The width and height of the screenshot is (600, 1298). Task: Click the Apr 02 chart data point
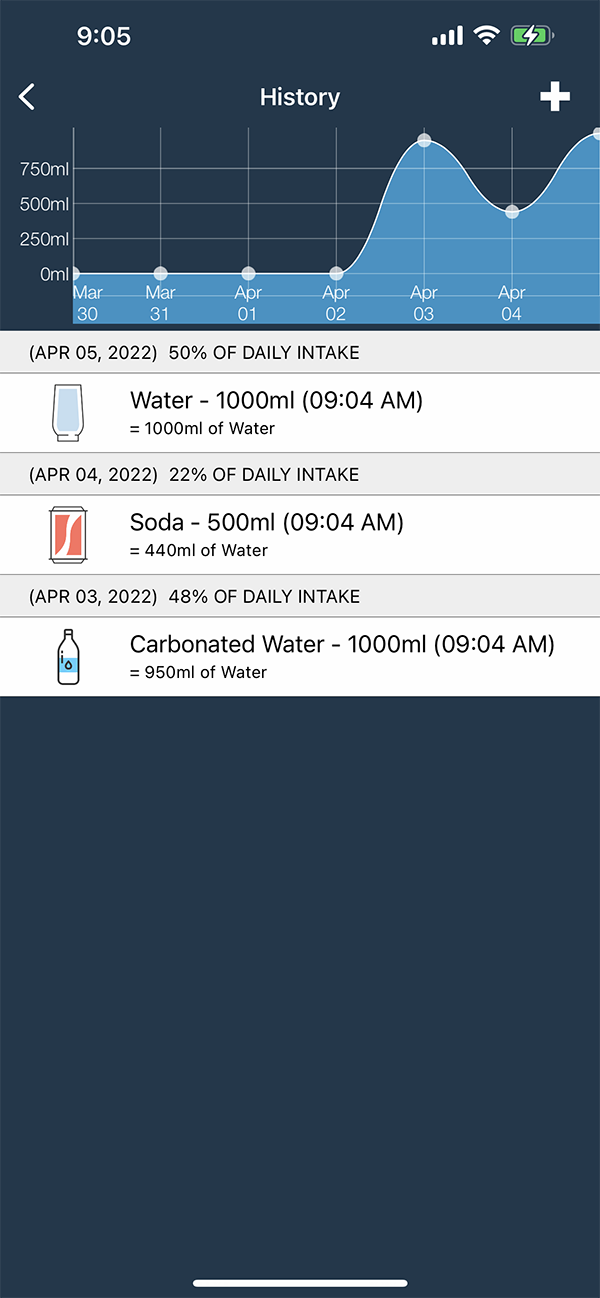[x=336, y=273]
